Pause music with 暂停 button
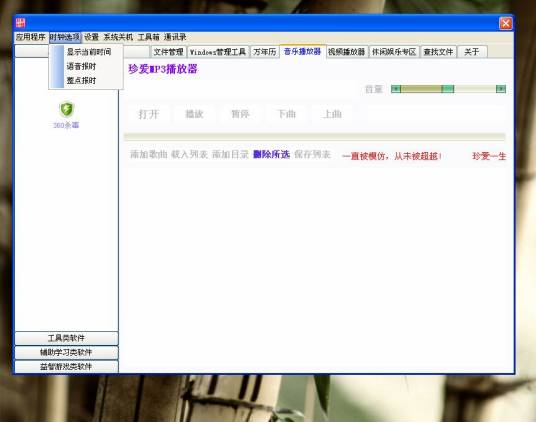 click(x=240, y=114)
